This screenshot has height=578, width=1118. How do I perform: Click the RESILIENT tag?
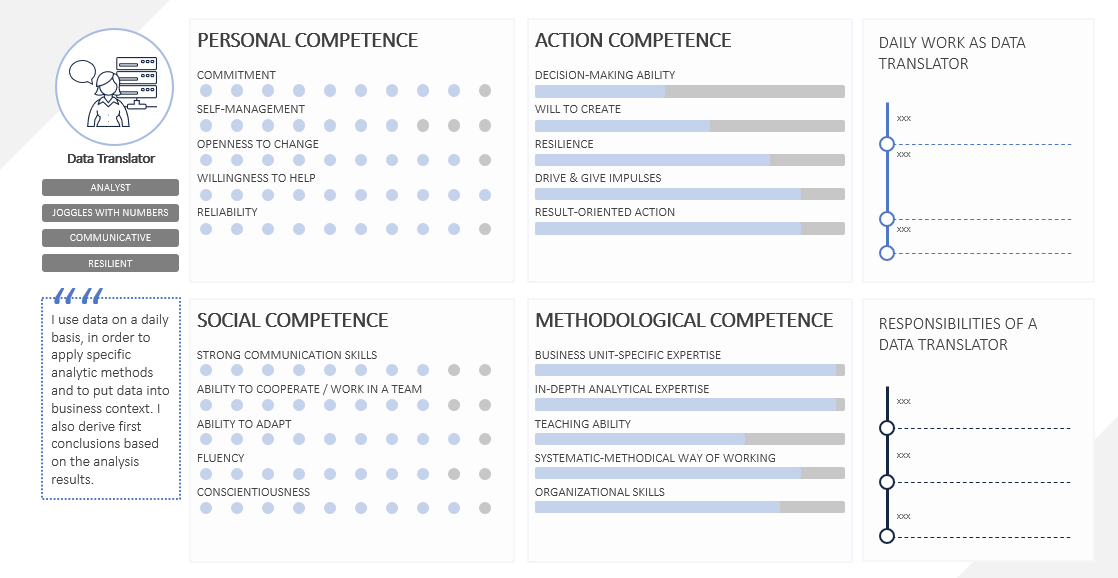tap(111, 263)
